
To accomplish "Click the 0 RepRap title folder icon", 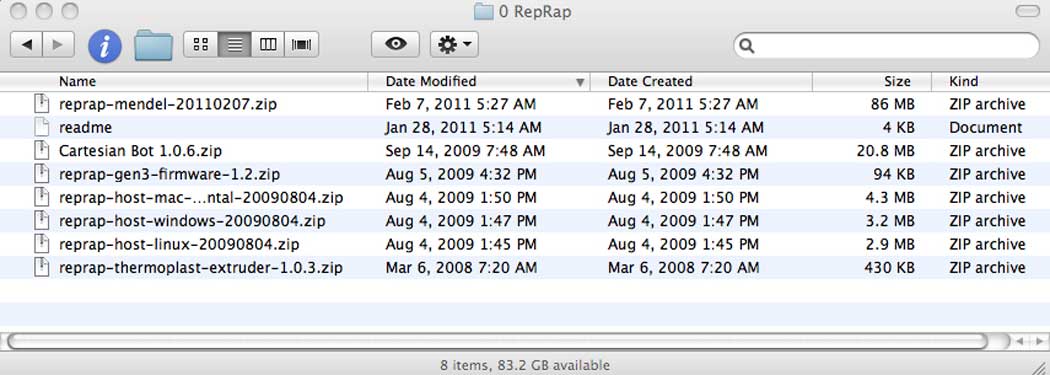I will pyautogui.click(x=483, y=11).
